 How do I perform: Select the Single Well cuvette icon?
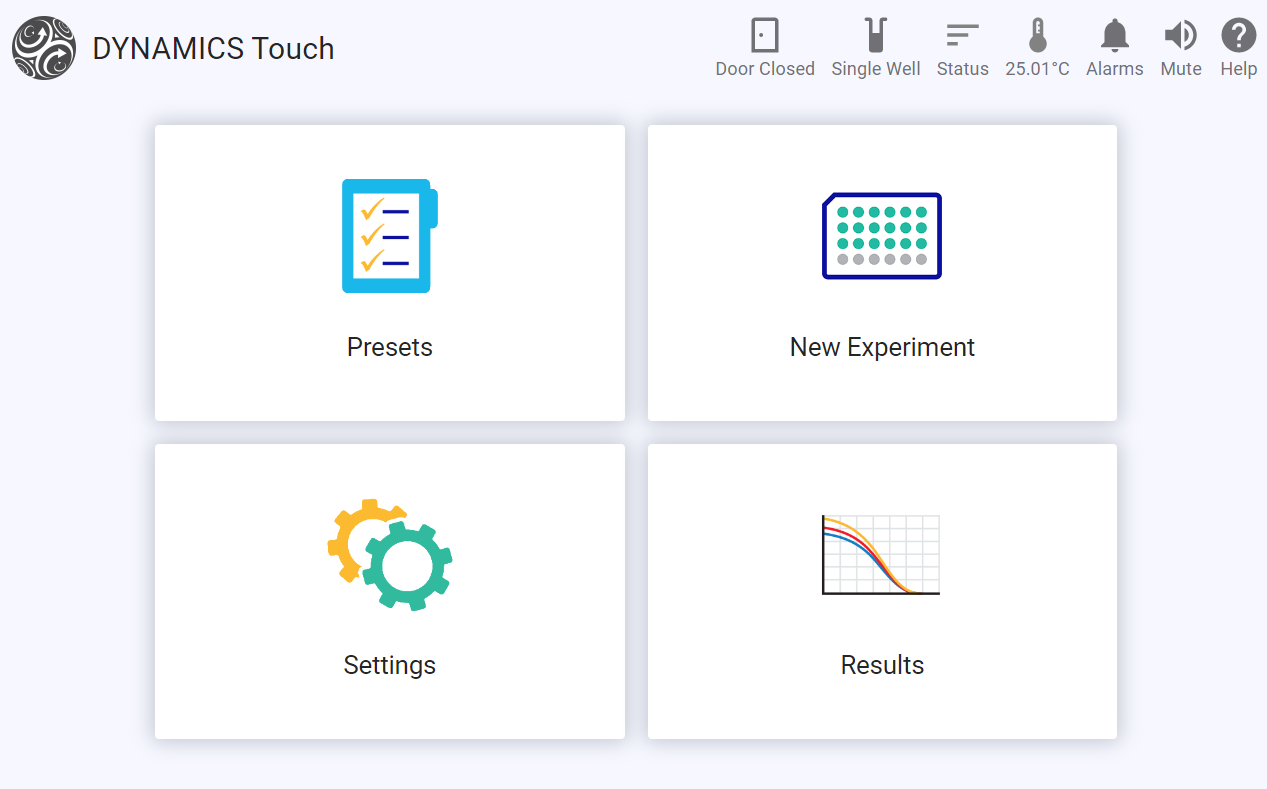pyautogui.click(x=875, y=36)
